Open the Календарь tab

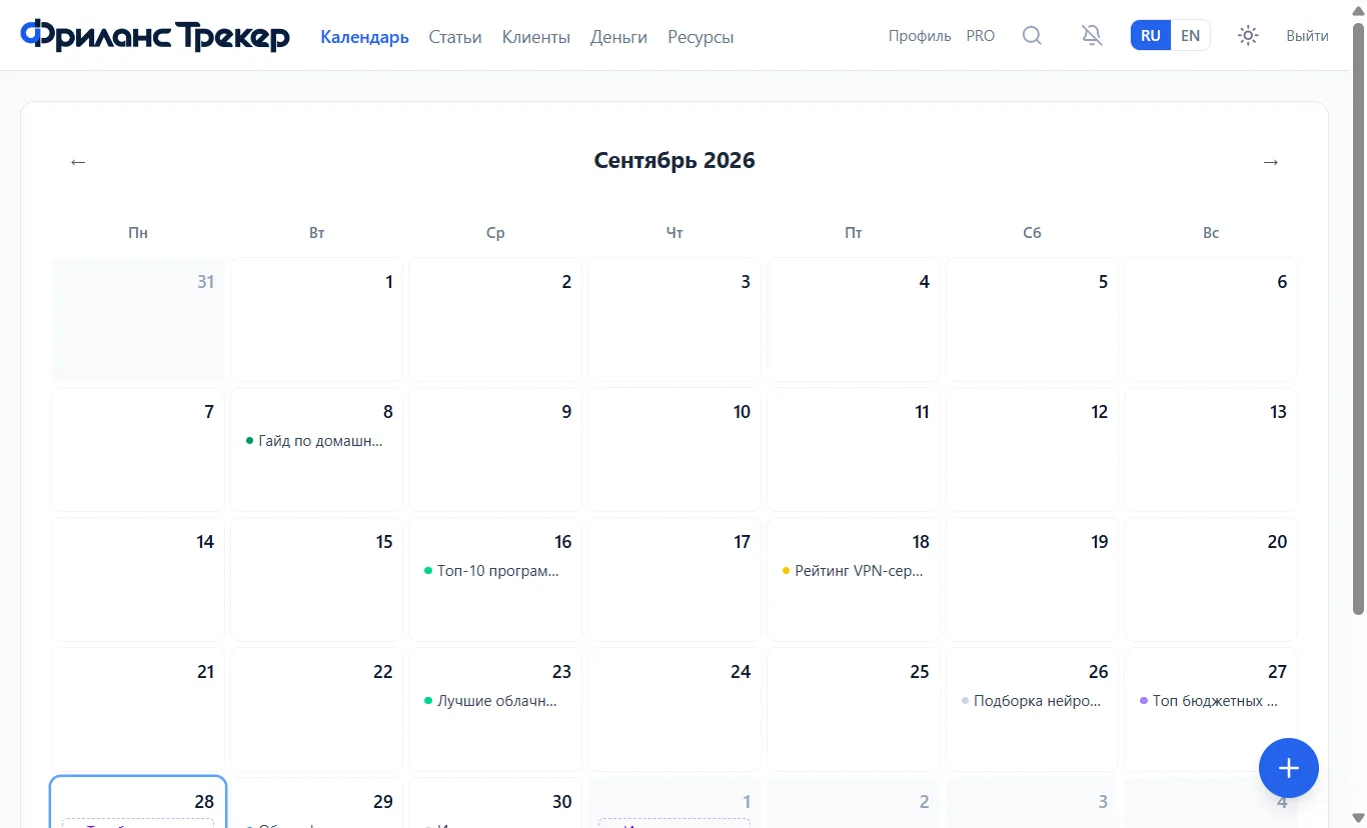pyautogui.click(x=364, y=37)
